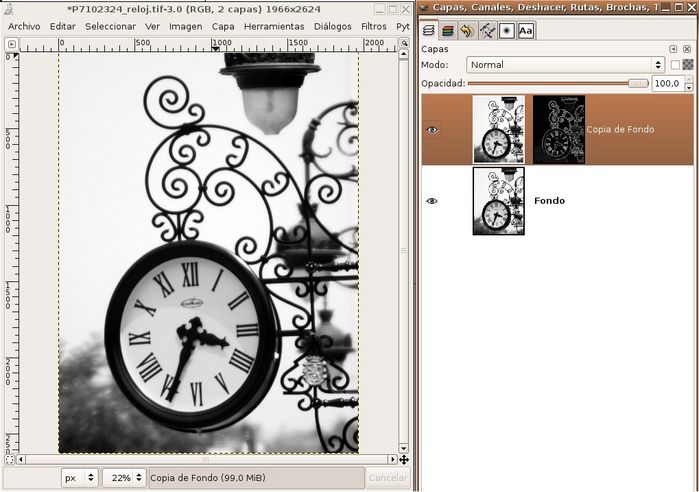
Task: Click the navigation cross icon at bottom-right of canvas
Action: click(x=404, y=459)
